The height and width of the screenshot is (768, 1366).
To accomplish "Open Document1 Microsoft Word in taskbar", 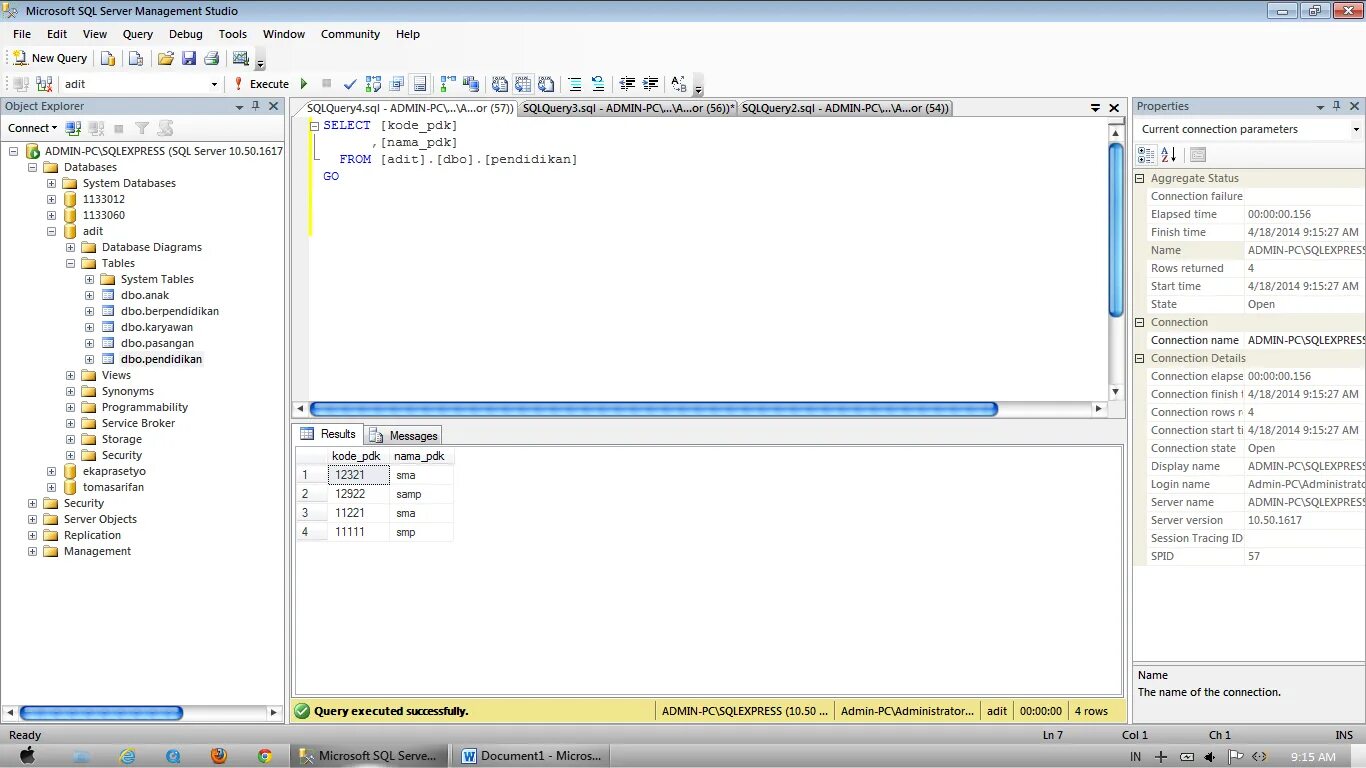I will (x=531, y=756).
